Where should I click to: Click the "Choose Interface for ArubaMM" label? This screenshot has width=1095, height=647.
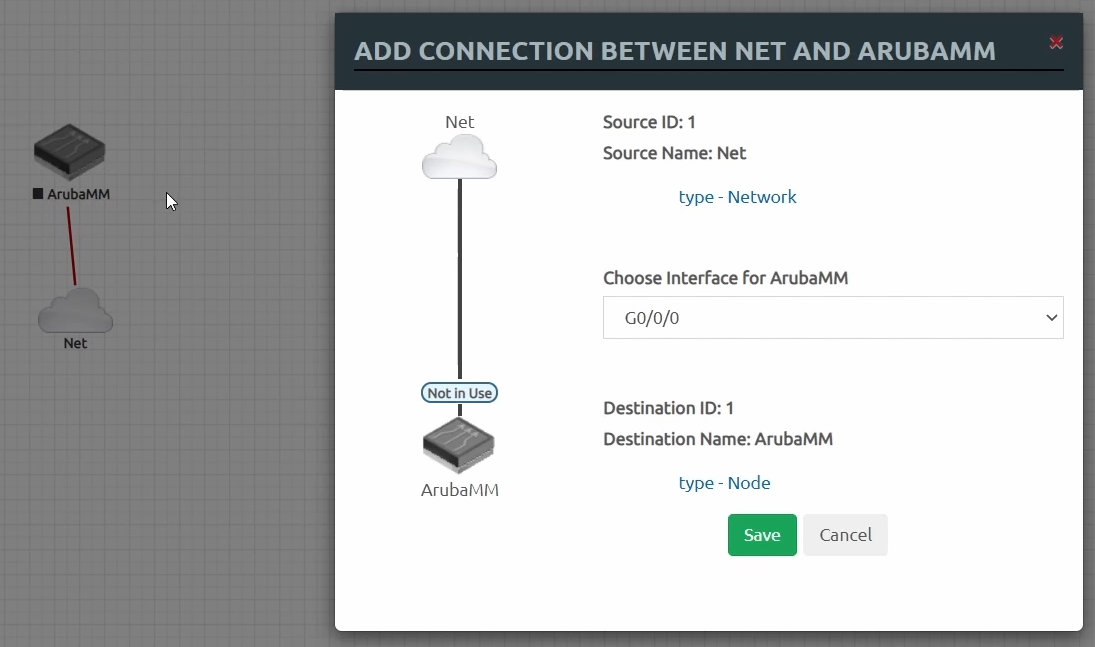click(x=725, y=278)
